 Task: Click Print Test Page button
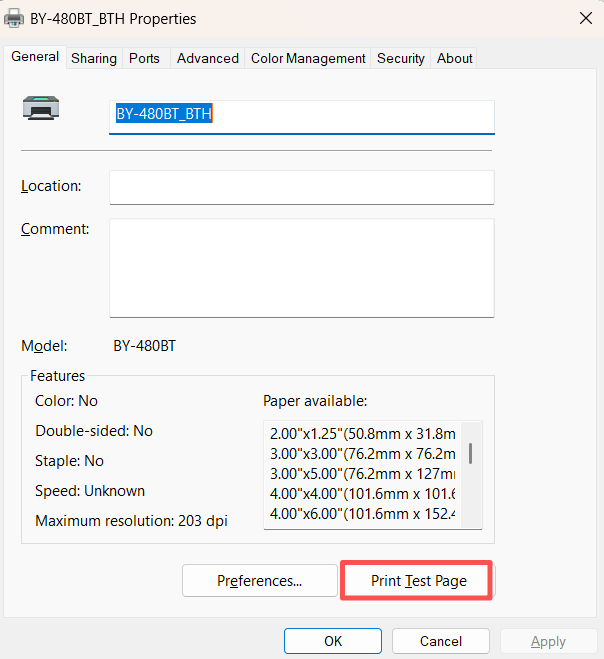point(419,581)
